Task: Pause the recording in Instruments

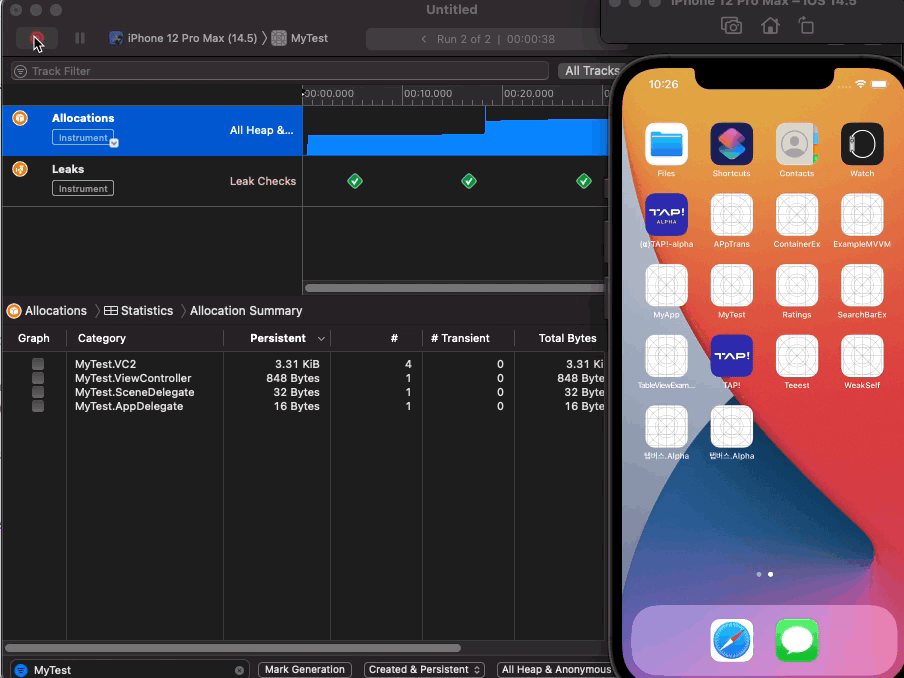Action: pos(80,38)
